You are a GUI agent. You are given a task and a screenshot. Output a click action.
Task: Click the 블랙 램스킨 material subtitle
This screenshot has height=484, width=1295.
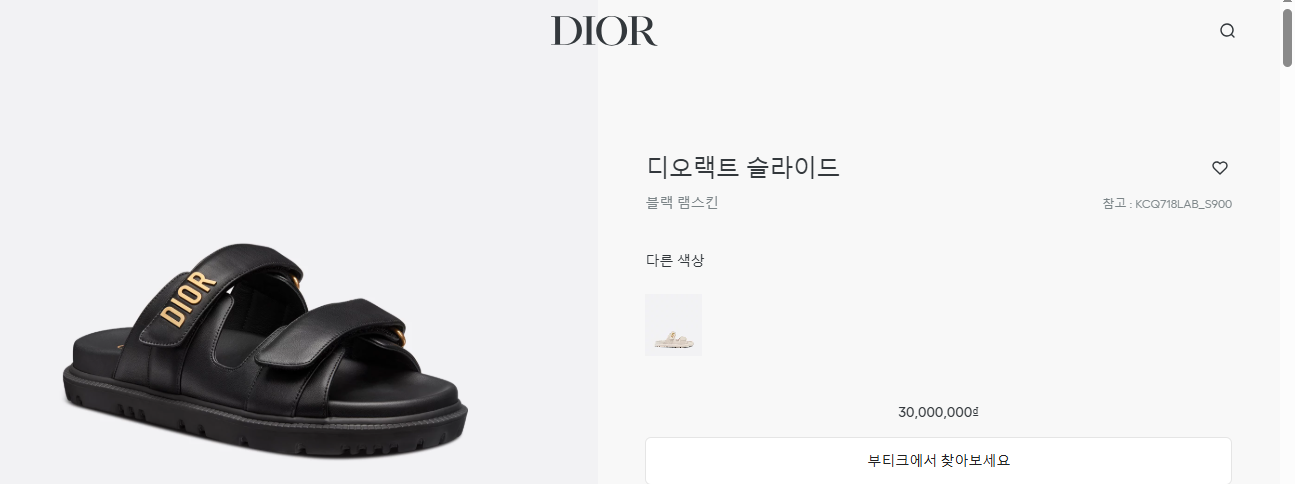(682, 203)
